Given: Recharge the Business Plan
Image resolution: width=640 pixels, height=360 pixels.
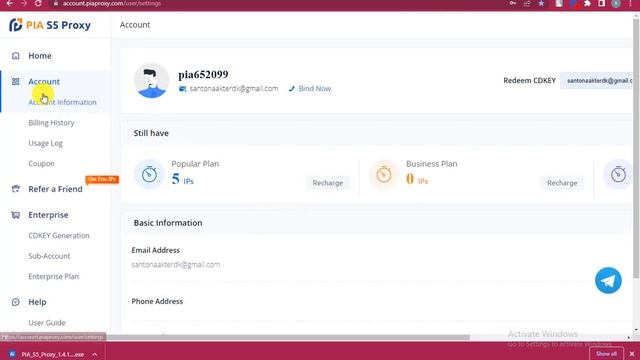Looking at the screenshot, I should pos(562,183).
